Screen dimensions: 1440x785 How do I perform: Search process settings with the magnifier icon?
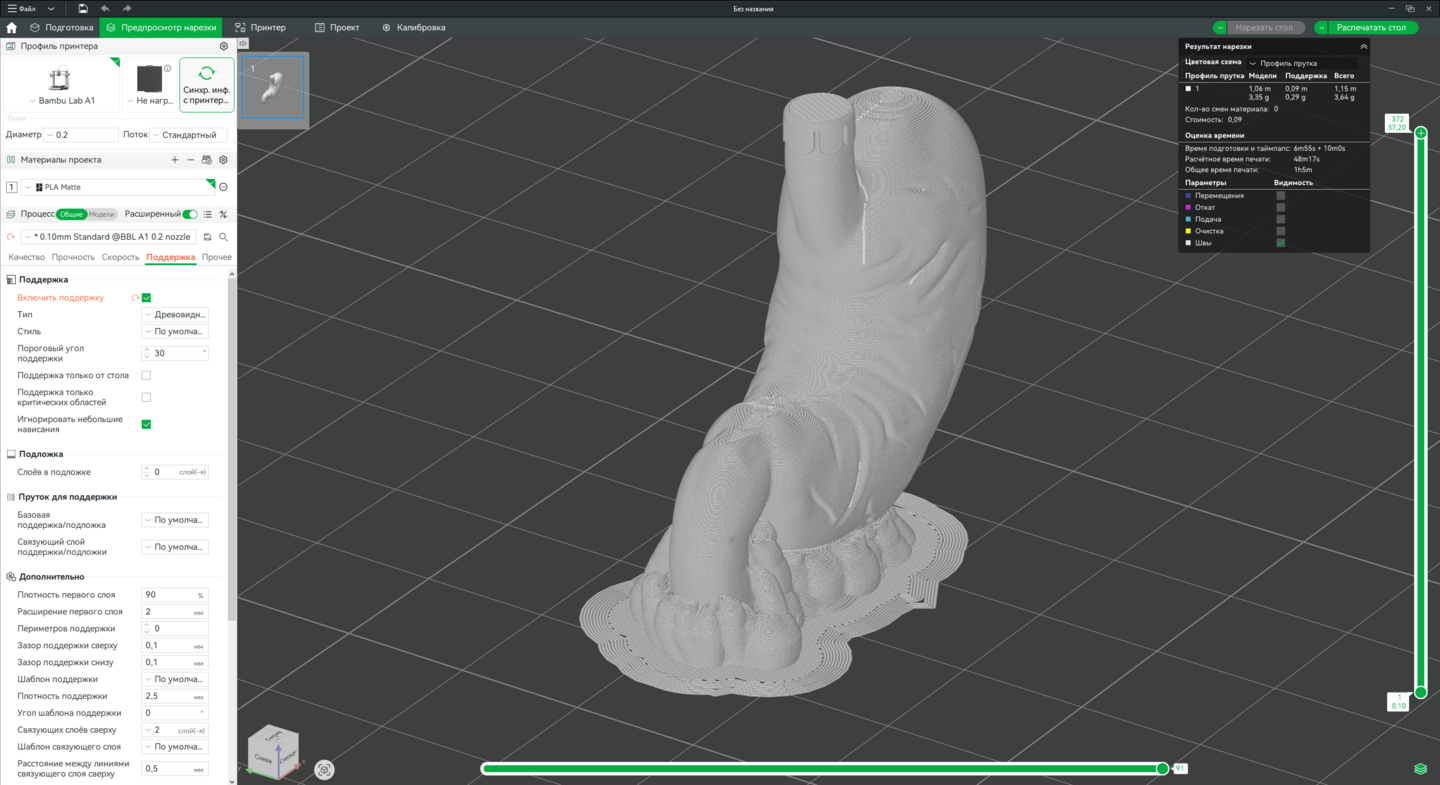(224, 237)
